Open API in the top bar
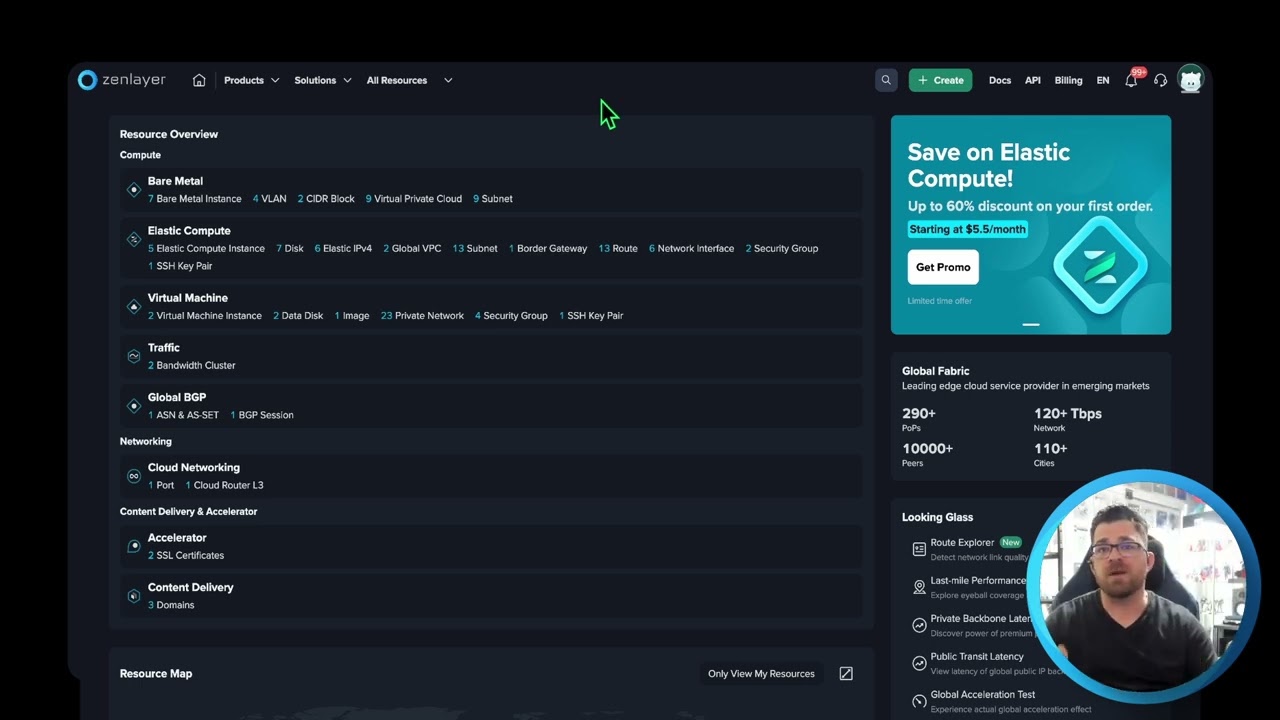 (x=1033, y=80)
